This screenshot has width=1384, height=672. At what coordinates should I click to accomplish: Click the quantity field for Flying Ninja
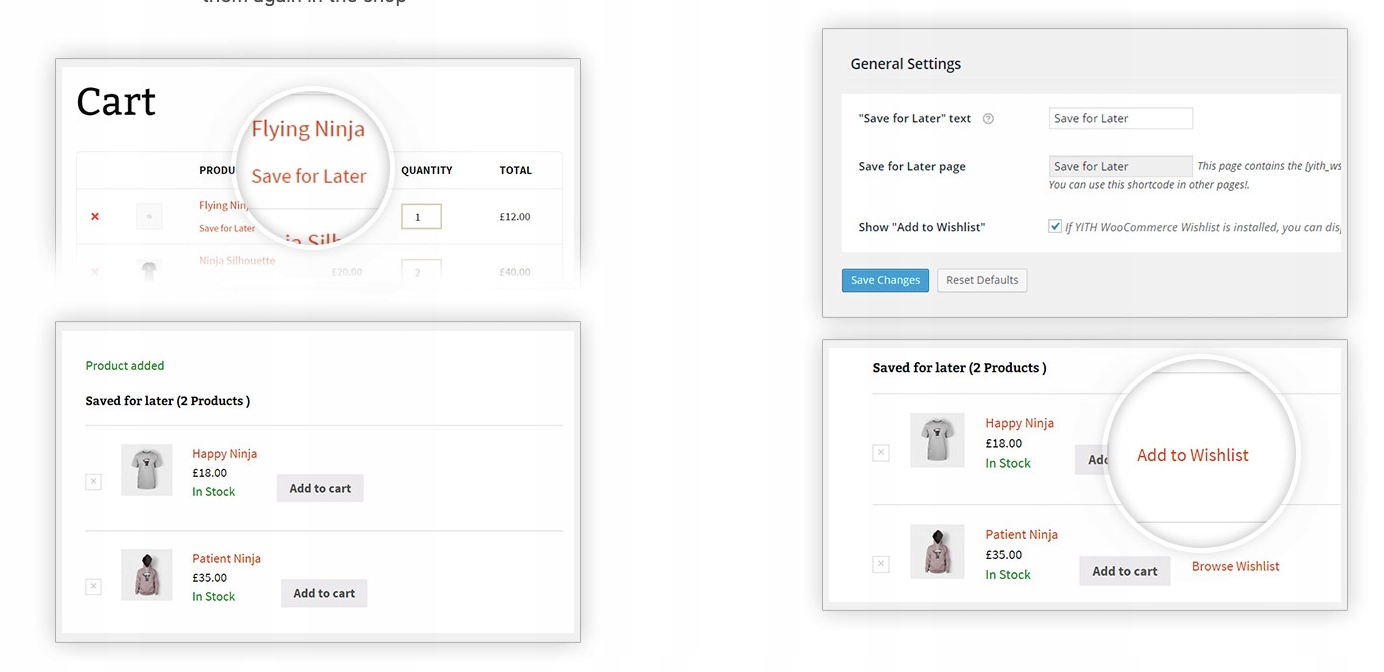pyautogui.click(x=421, y=216)
